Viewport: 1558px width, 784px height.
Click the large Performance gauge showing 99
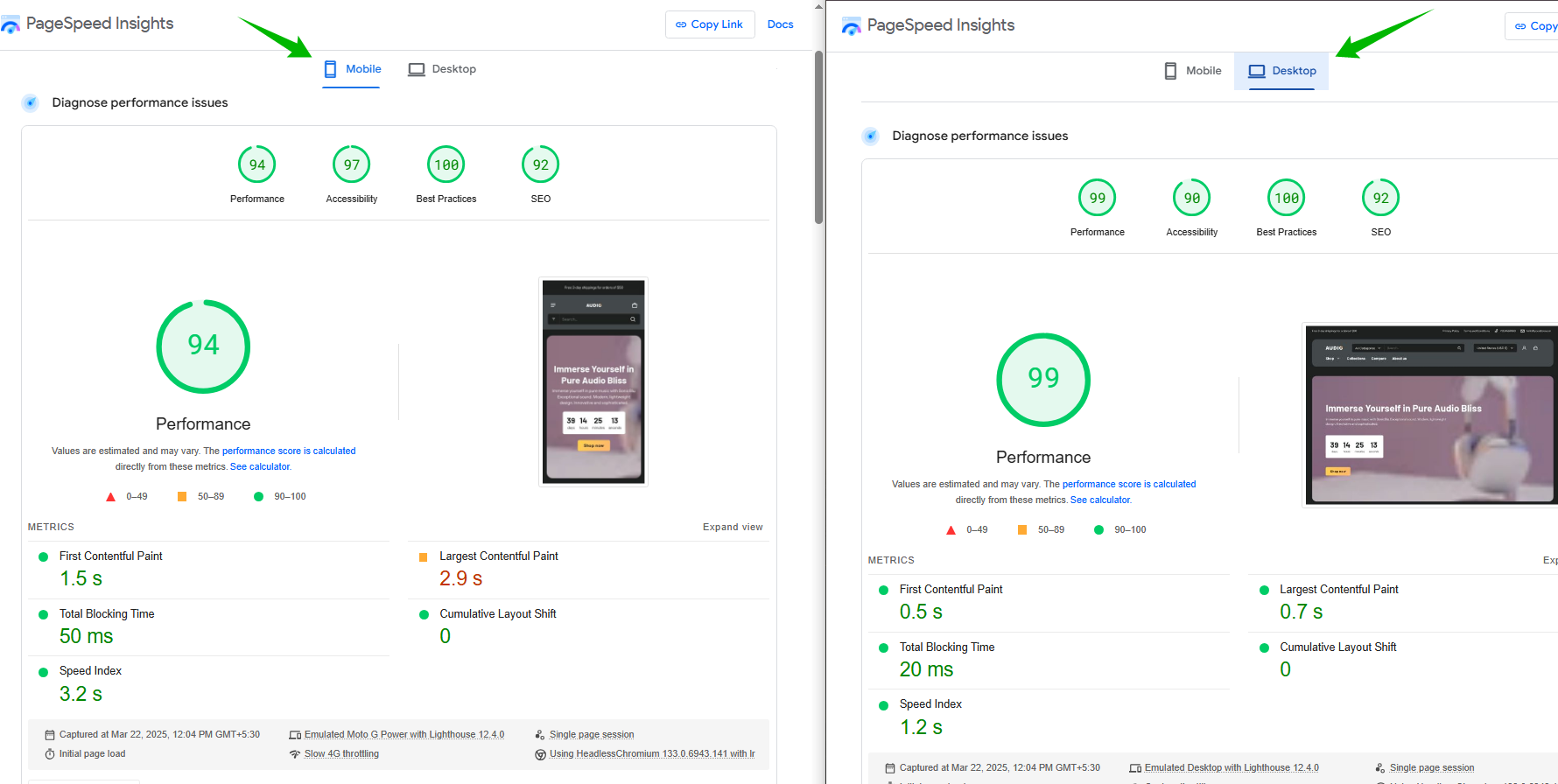pyautogui.click(x=1043, y=380)
